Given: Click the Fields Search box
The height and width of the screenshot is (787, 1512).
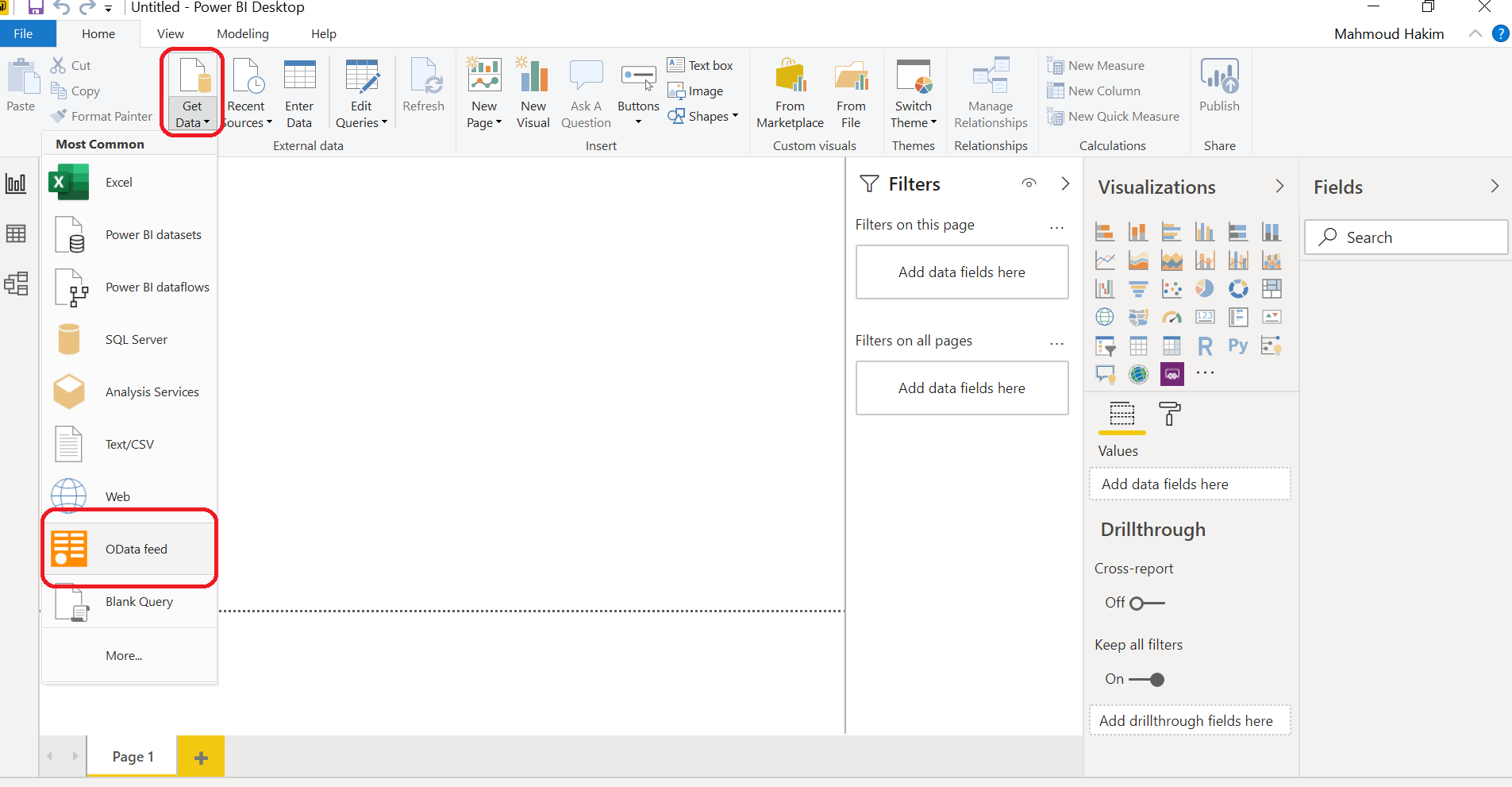Looking at the screenshot, I should pyautogui.click(x=1406, y=237).
